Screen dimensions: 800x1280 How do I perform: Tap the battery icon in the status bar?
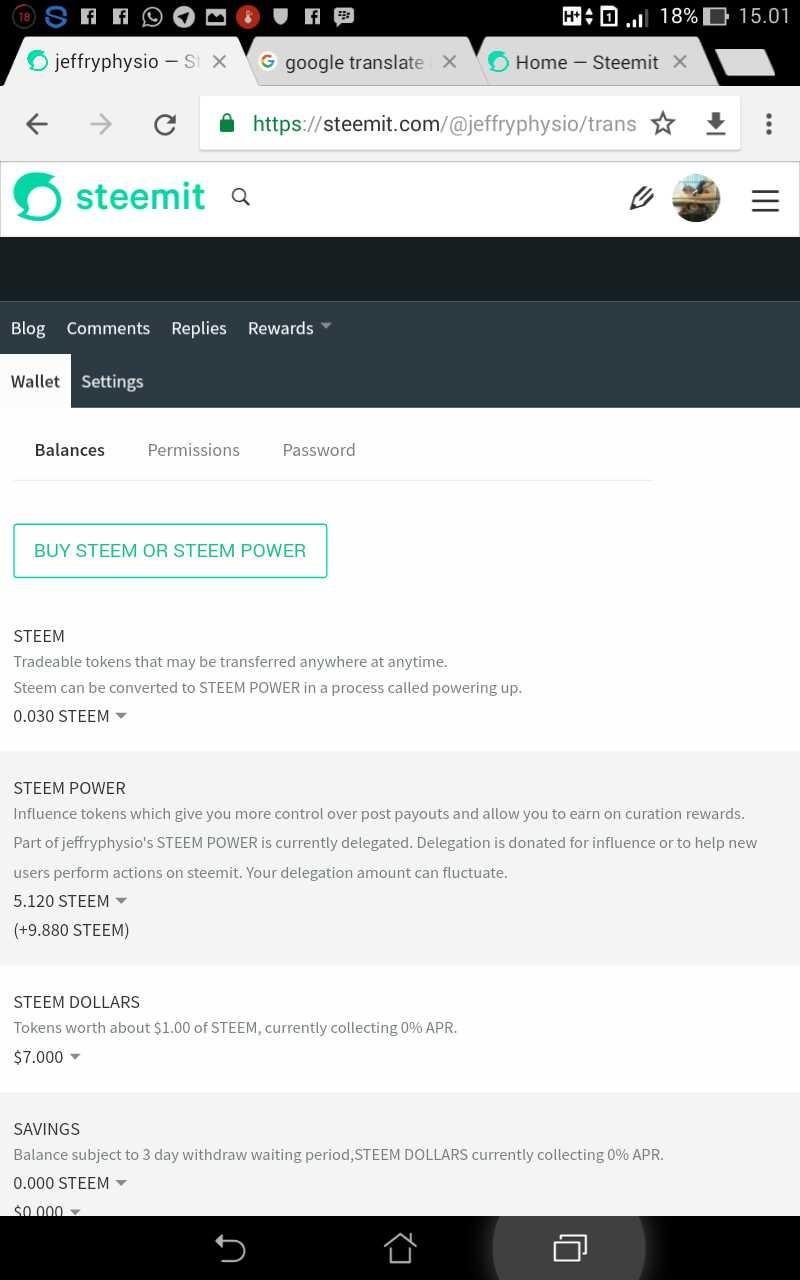point(715,16)
